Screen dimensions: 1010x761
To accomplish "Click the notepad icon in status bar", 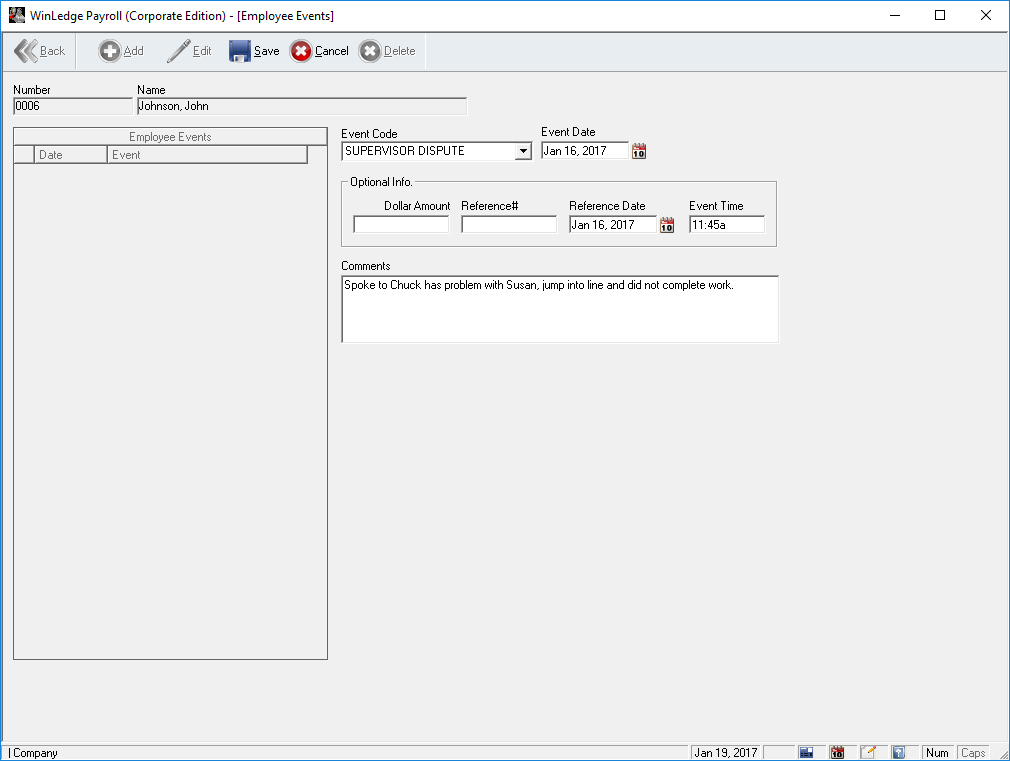I will [868, 752].
